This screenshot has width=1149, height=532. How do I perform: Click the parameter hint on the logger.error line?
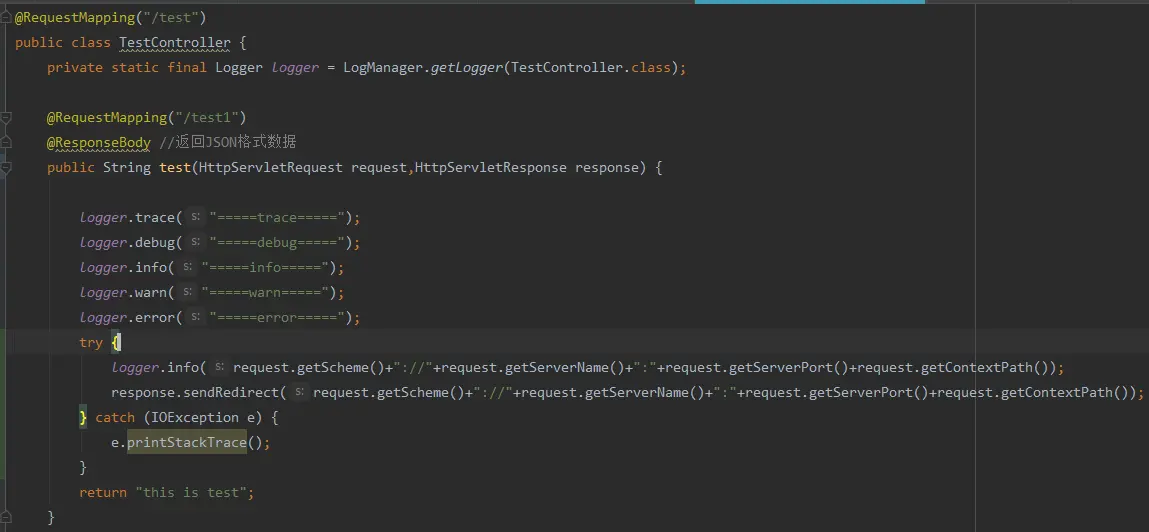[x=195, y=317]
